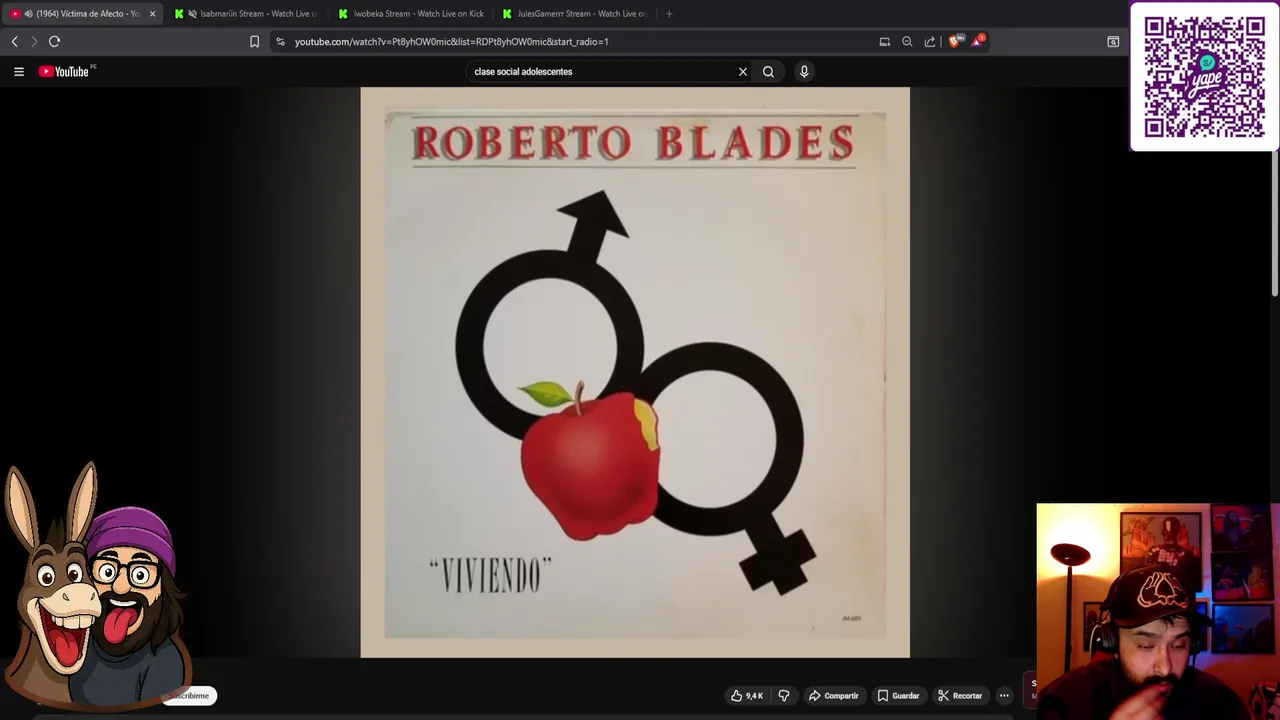The width and height of the screenshot is (1280, 720).
Task: Open site settings icon beside the URL
Action: (x=280, y=41)
